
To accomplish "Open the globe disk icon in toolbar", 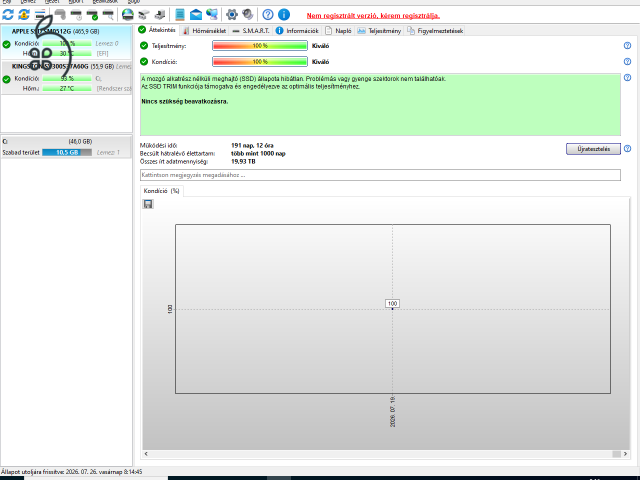I will click(128, 15).
